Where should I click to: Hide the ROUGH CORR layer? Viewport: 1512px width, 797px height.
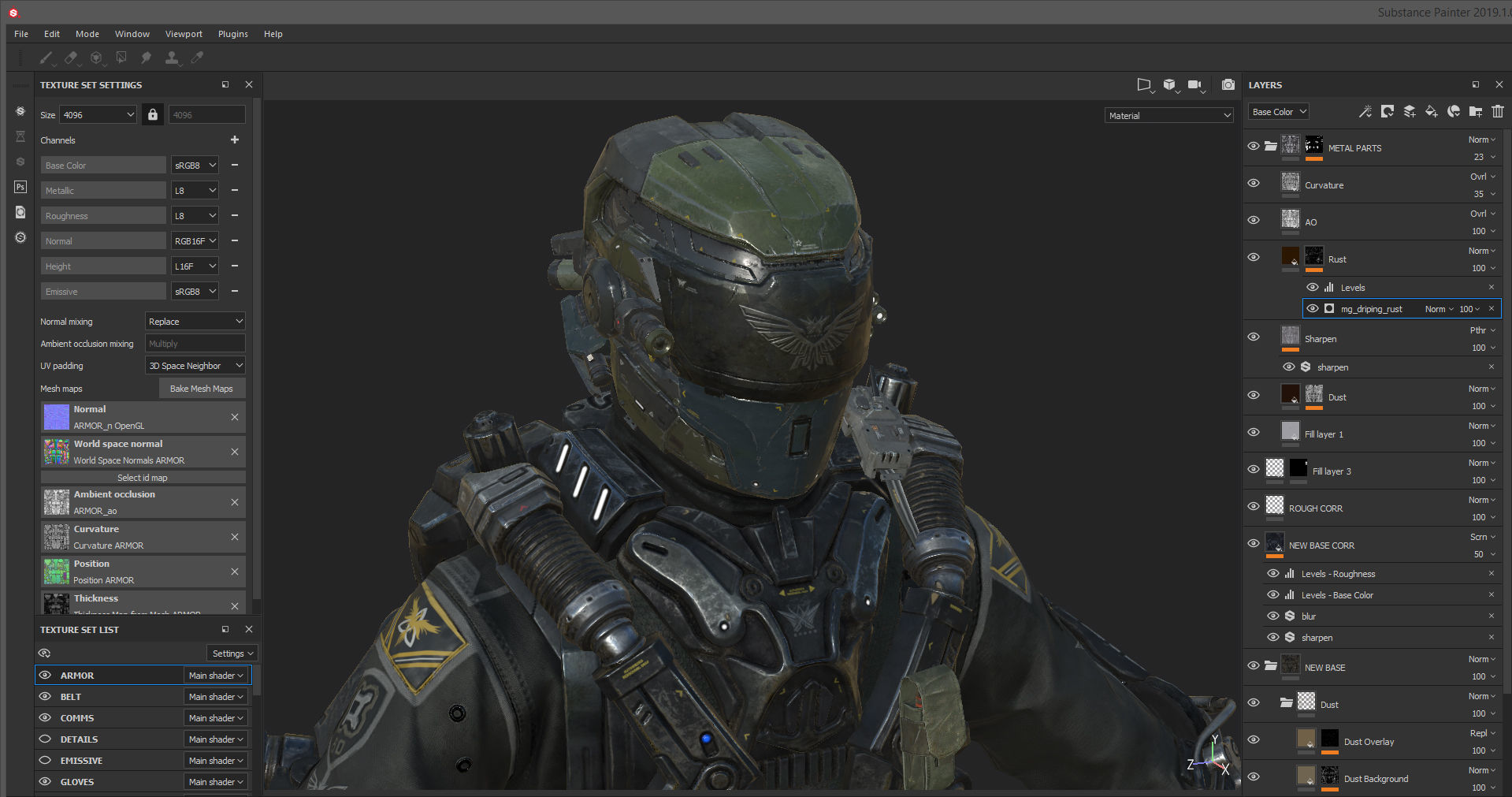coord(1254,506)
